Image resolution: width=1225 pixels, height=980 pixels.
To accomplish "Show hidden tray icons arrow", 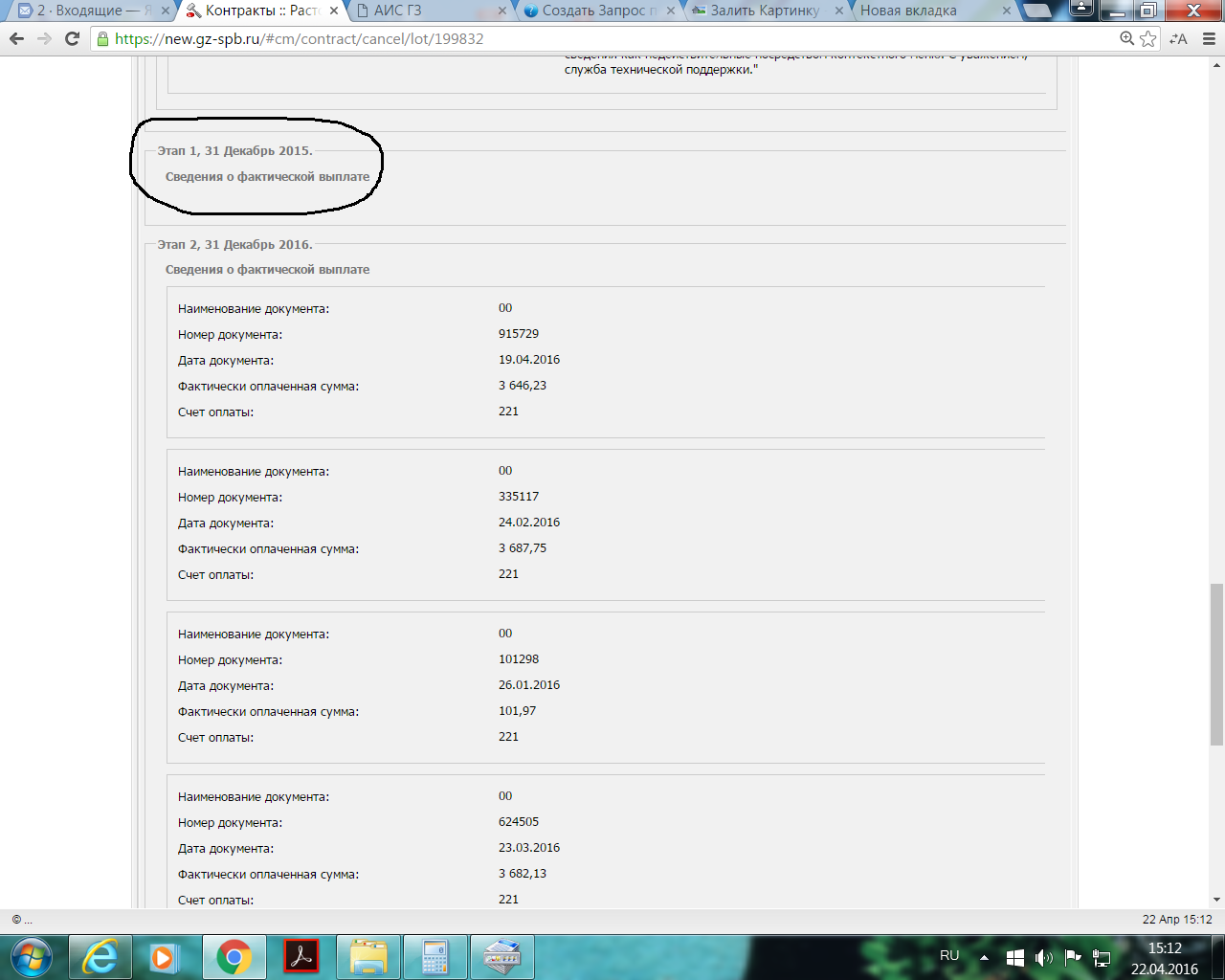I will (x=984, y=957).
